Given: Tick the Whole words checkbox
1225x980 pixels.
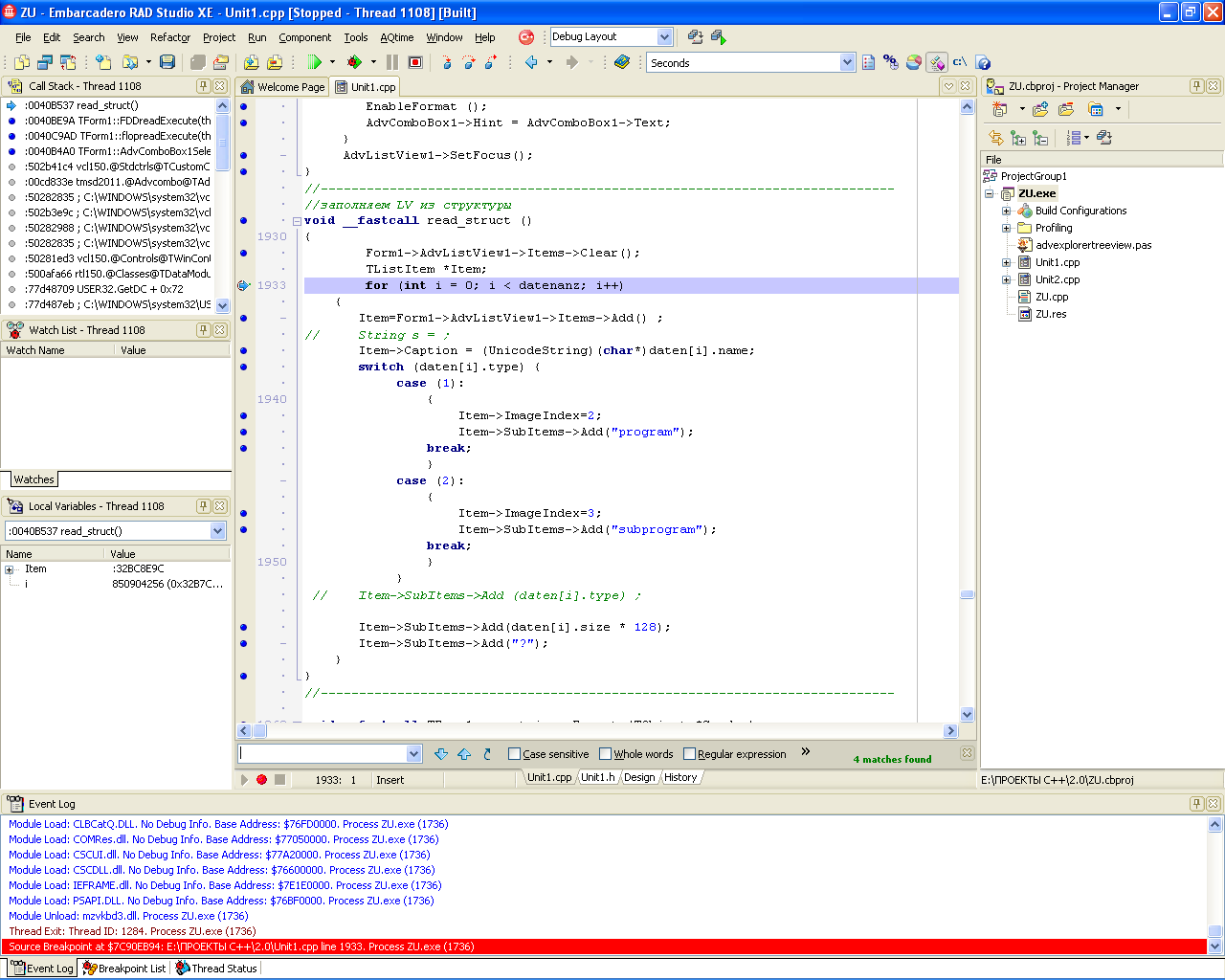Looking at the screenshot, I should (605, 754).
